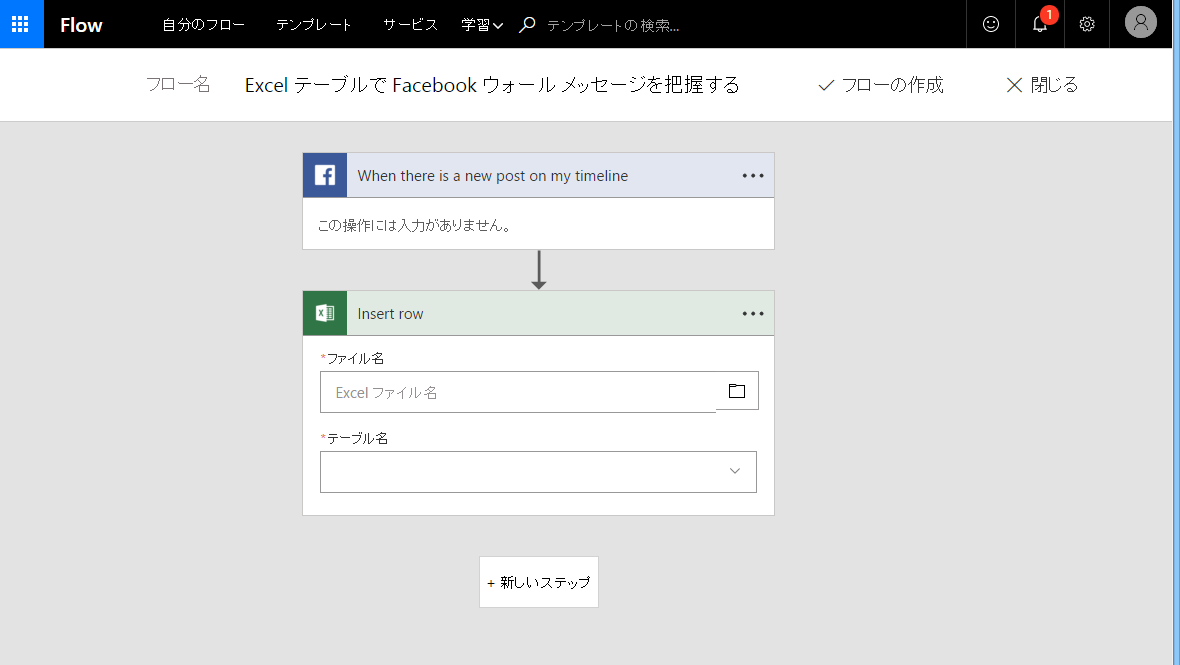Create the flow with フローの作成
The height and width of the screenshot is (665, 1180).
879,85
